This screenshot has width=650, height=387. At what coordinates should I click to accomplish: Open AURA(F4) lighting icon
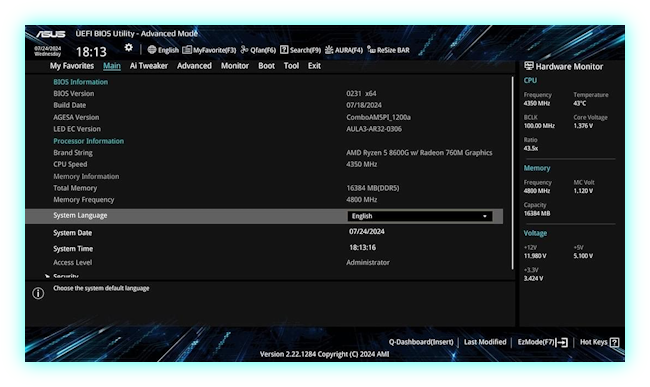pyautogui.click(x=329, y=50)
